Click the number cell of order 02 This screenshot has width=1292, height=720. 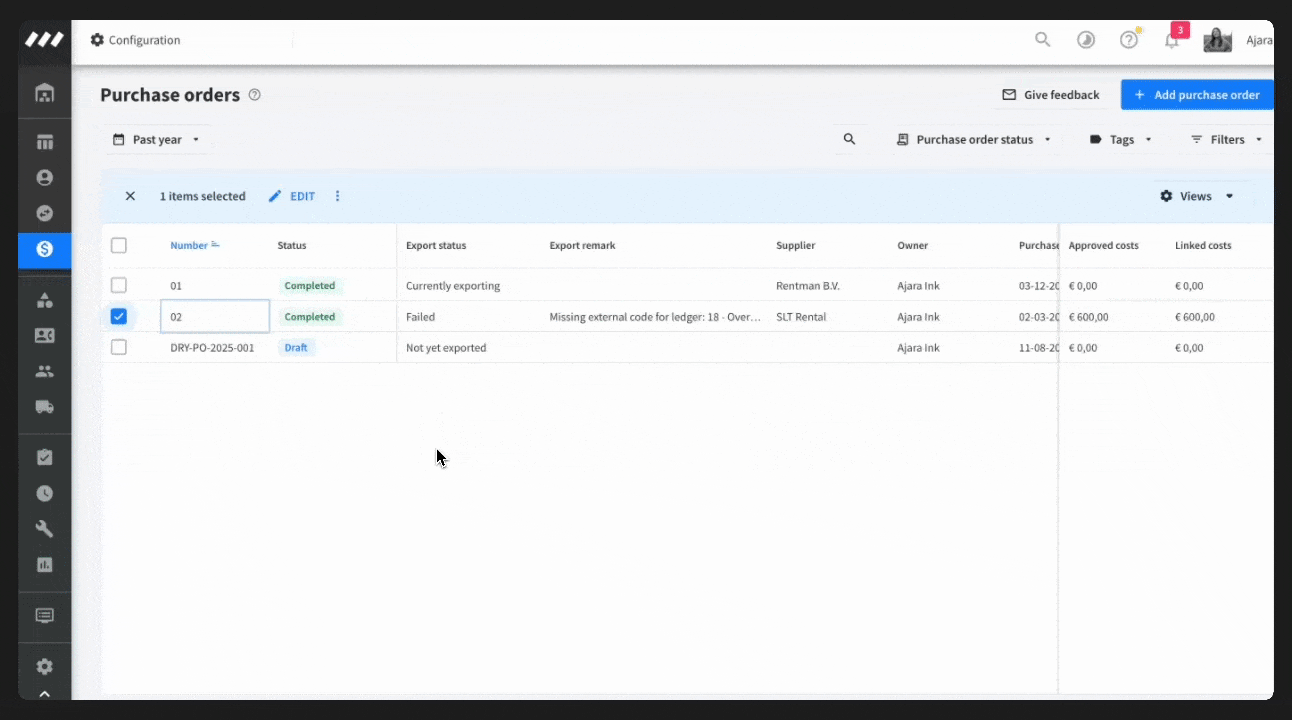(x=215, y=316)
